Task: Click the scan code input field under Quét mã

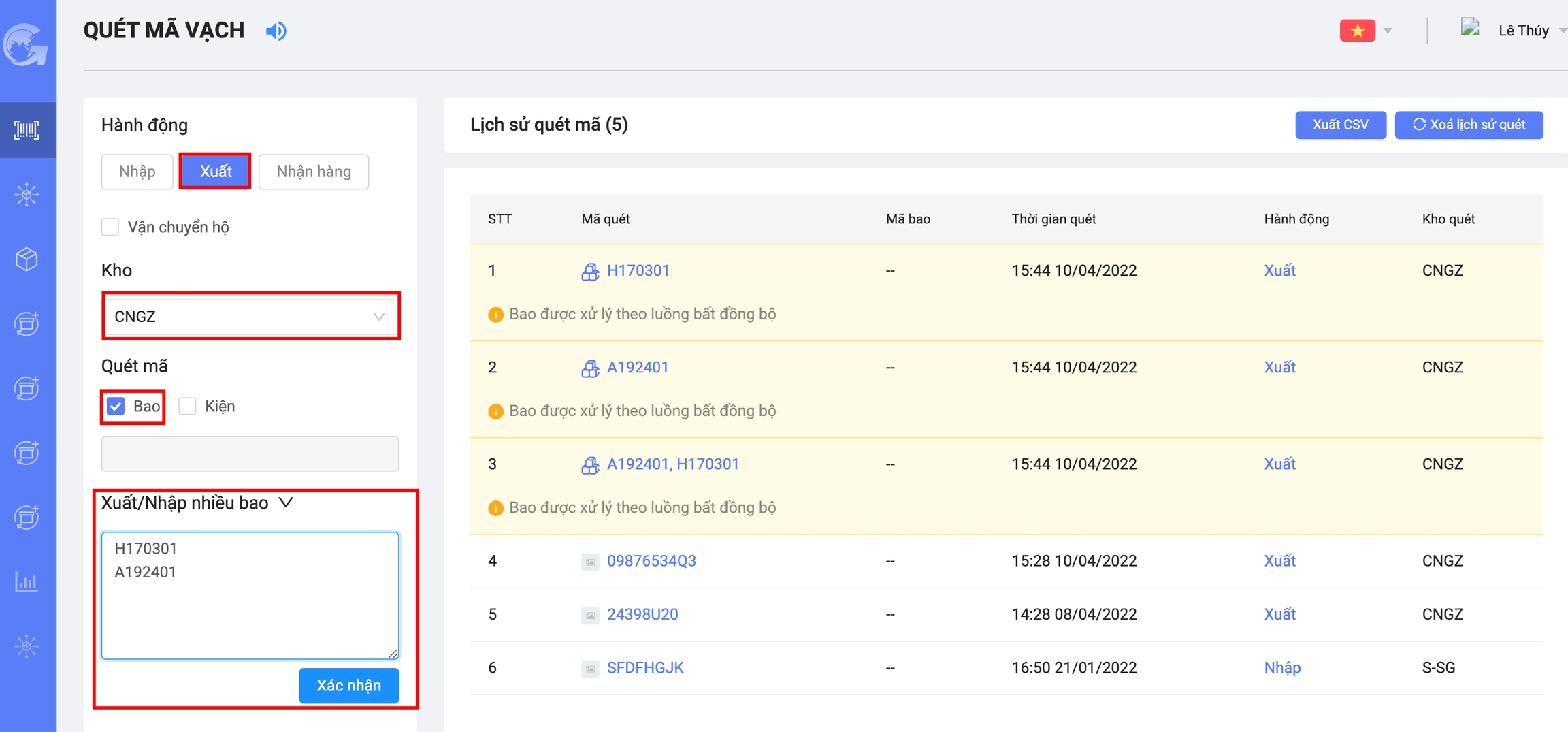Action: click(x=250, y=453)
